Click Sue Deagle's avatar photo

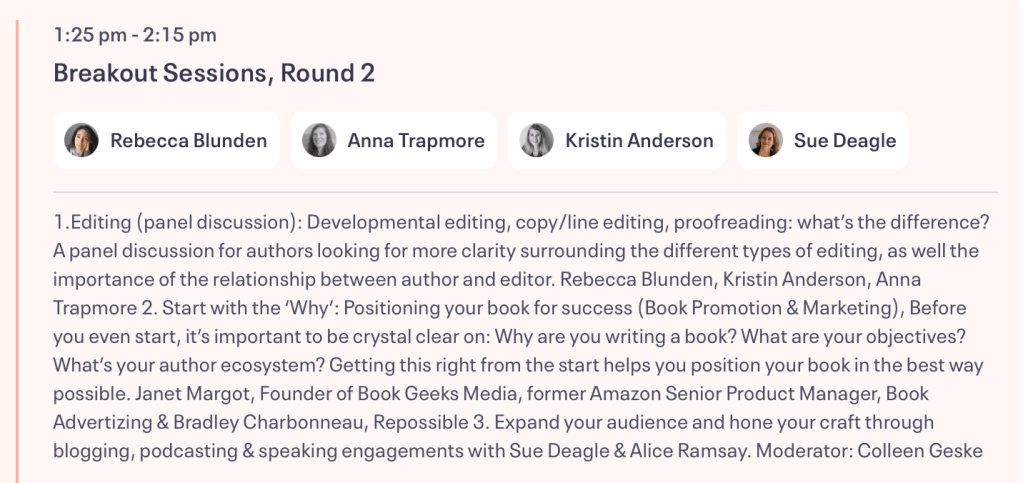click(766, 140)
